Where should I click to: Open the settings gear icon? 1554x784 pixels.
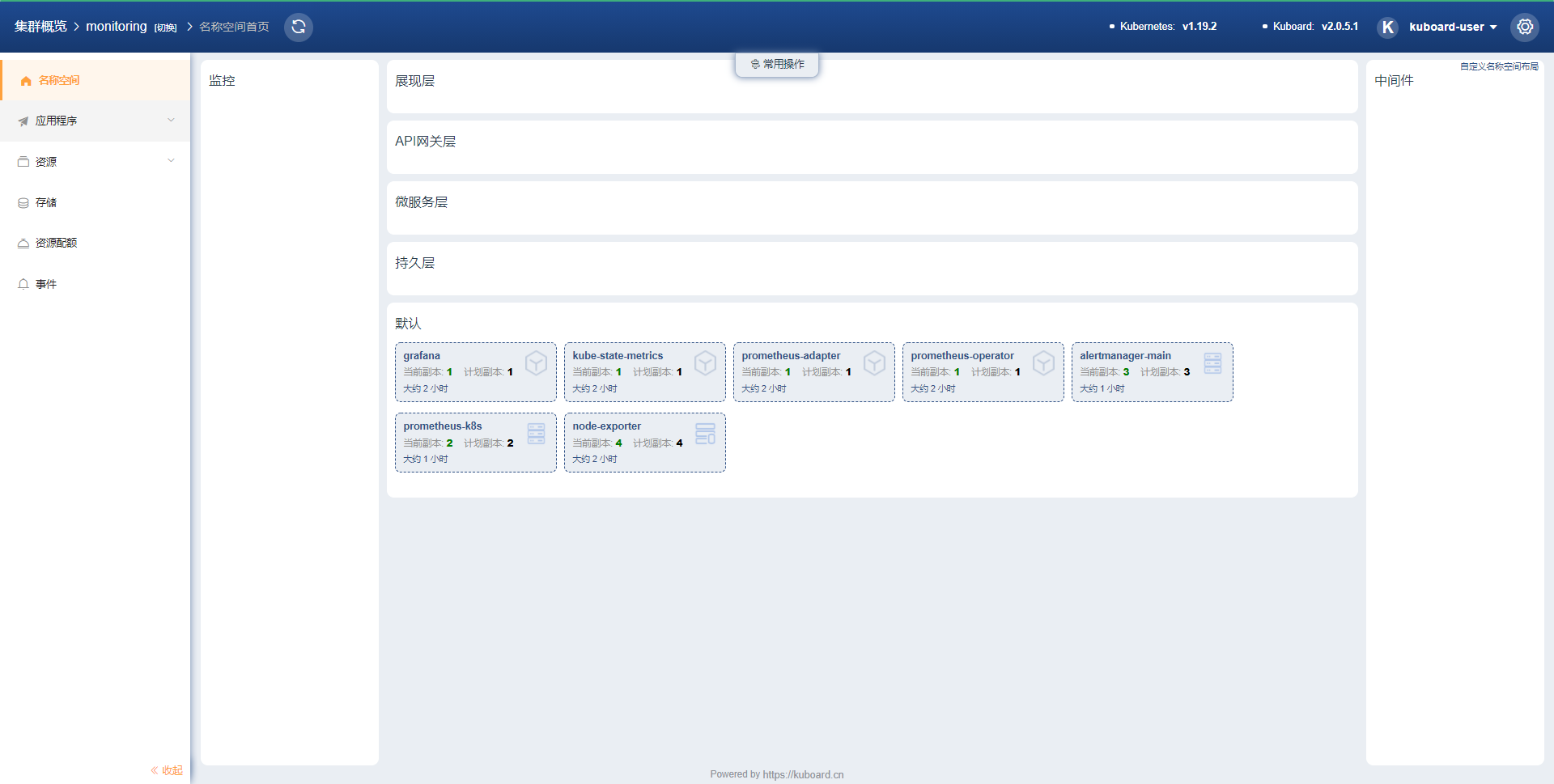1525,27
